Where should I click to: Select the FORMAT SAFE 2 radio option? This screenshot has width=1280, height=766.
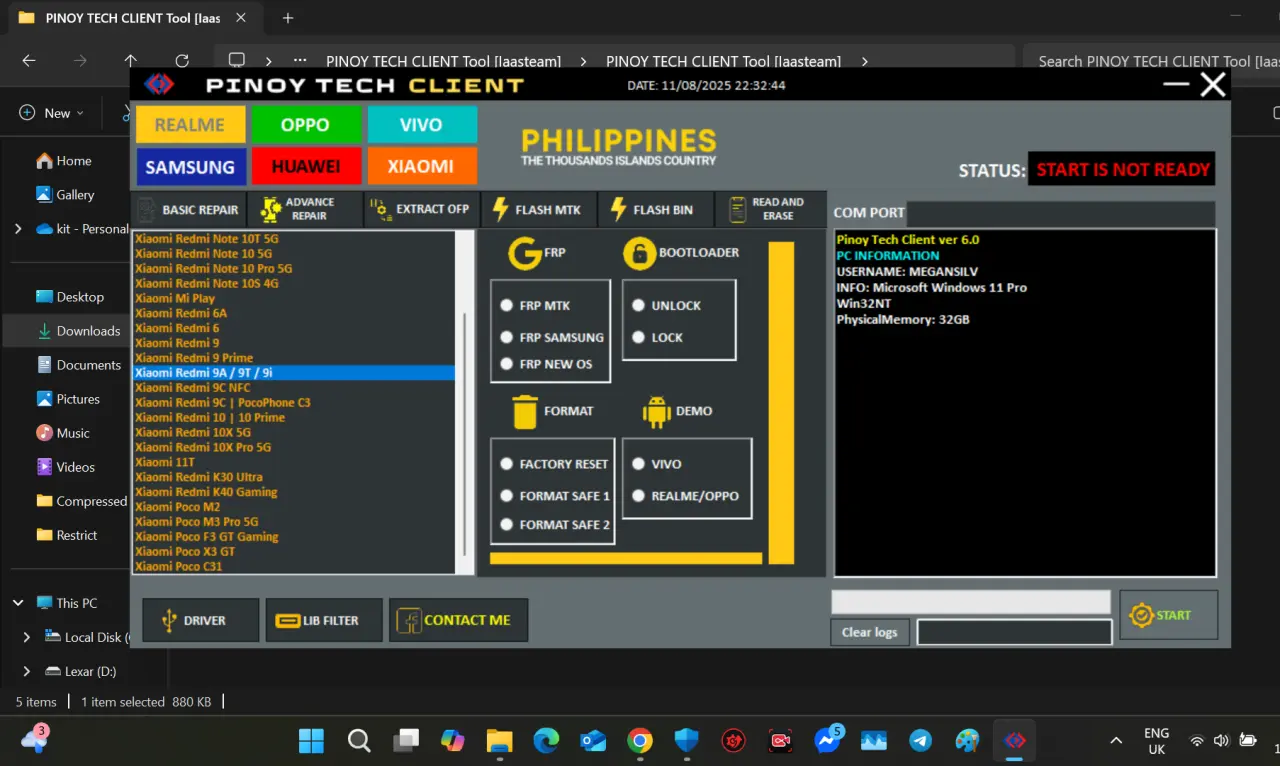click(x=507, y=524)
